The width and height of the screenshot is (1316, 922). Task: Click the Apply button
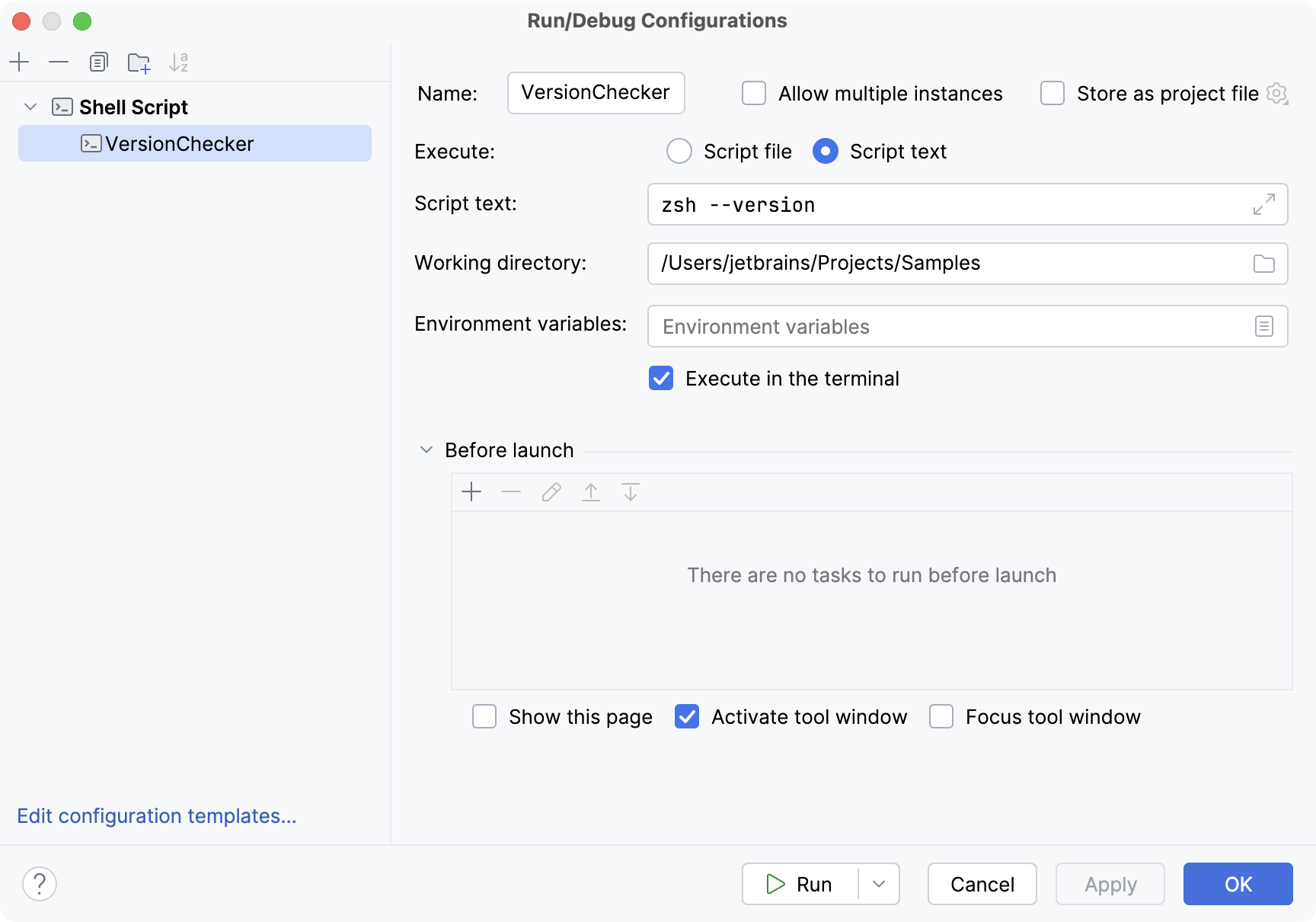click(x=1110, y=884)
